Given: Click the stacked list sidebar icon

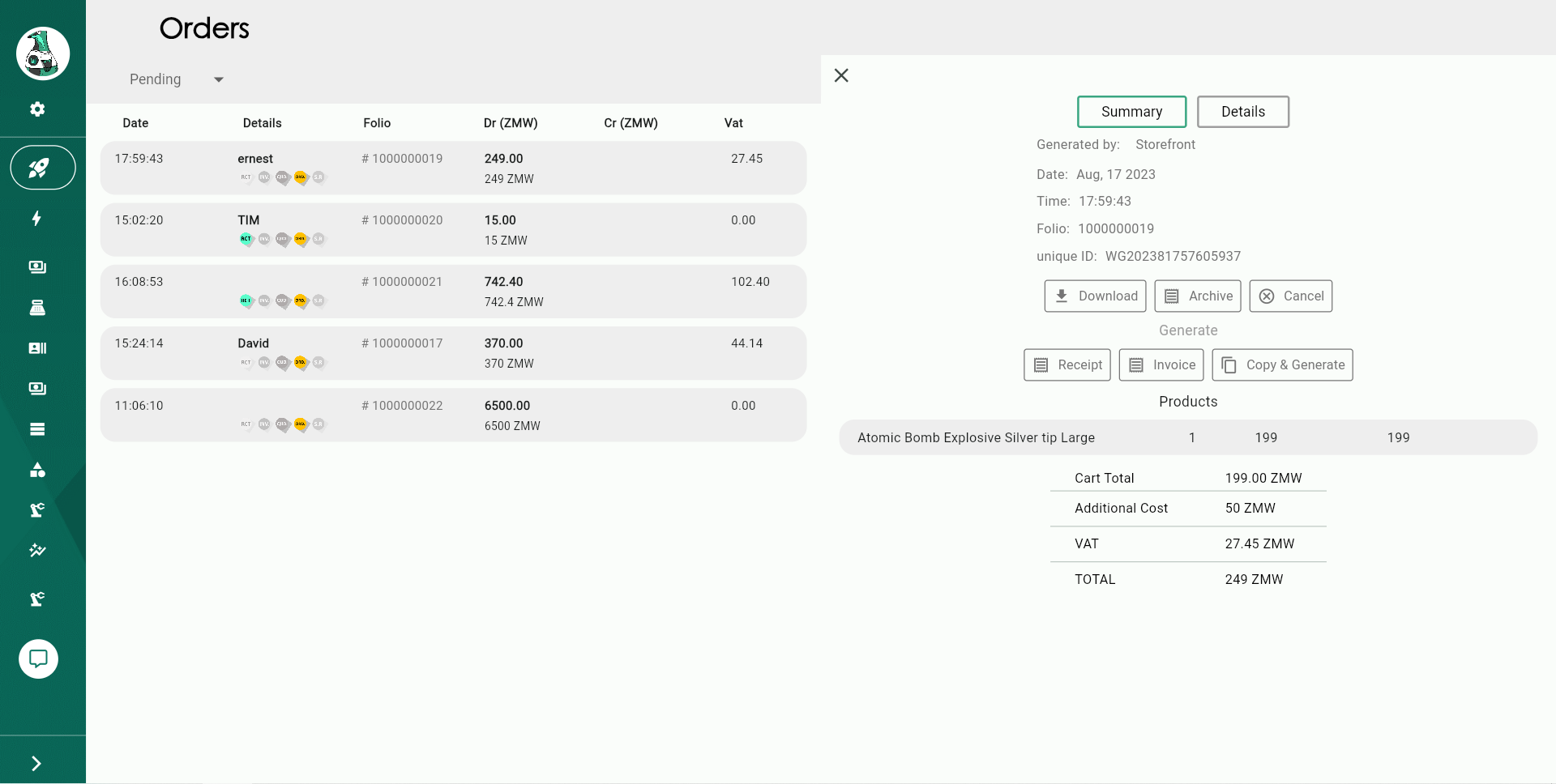Looking at the screenshot, I should (x=37, y=430).
